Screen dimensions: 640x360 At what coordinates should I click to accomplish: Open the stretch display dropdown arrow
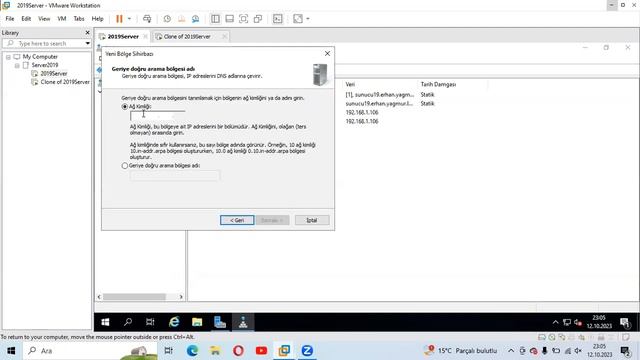(x=308, y=19)
